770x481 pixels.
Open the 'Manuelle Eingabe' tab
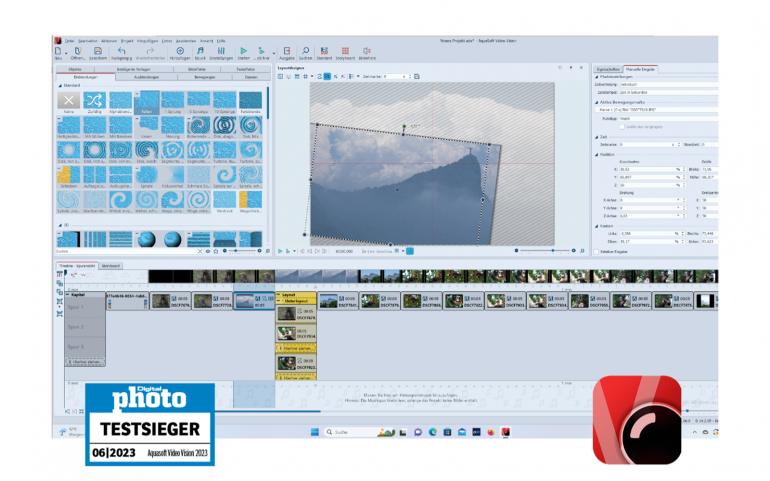(640, 69)
